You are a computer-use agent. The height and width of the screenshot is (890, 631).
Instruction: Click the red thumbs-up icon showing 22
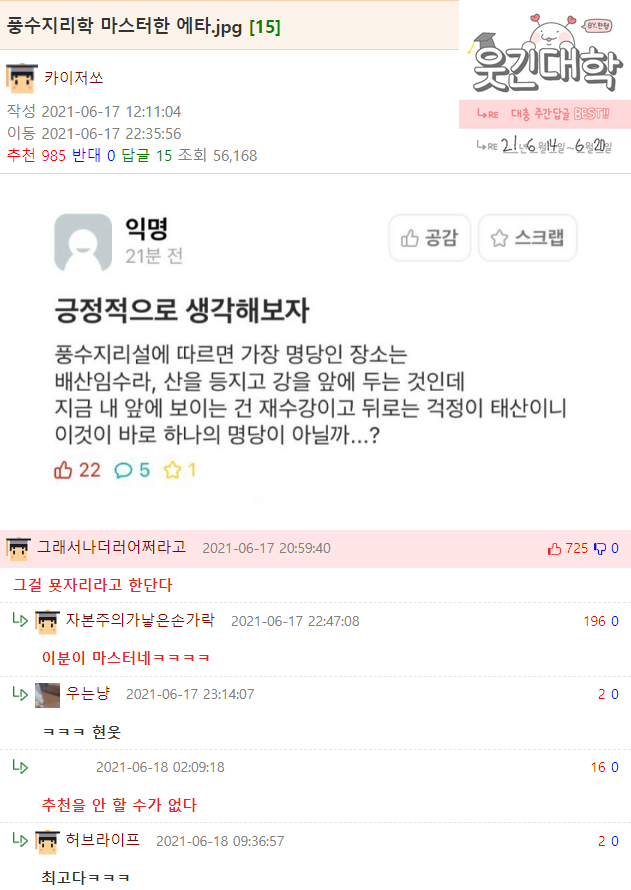[x=63, y=470]
